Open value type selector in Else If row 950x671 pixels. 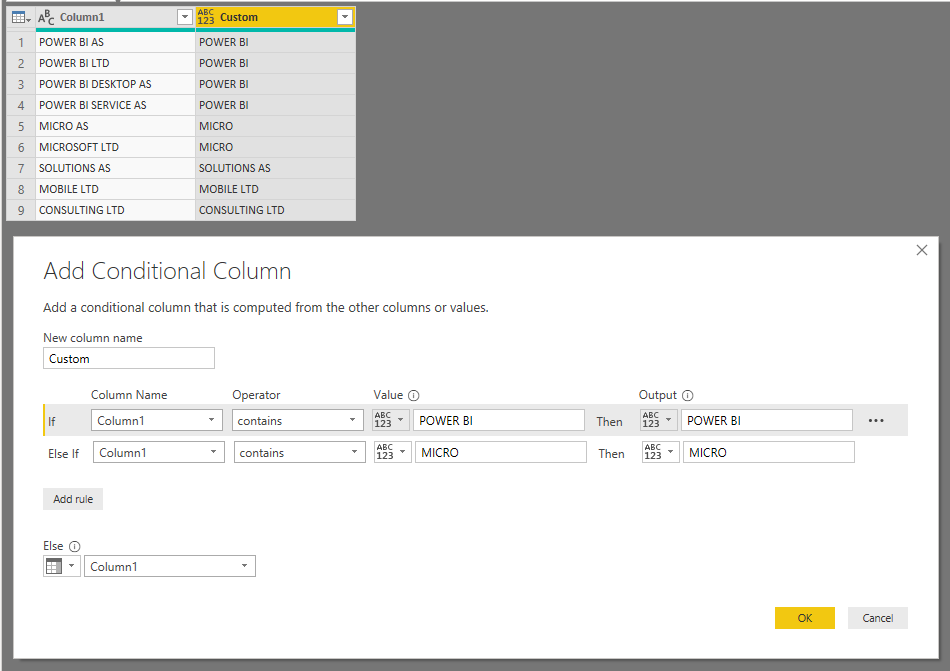point(393,452)
